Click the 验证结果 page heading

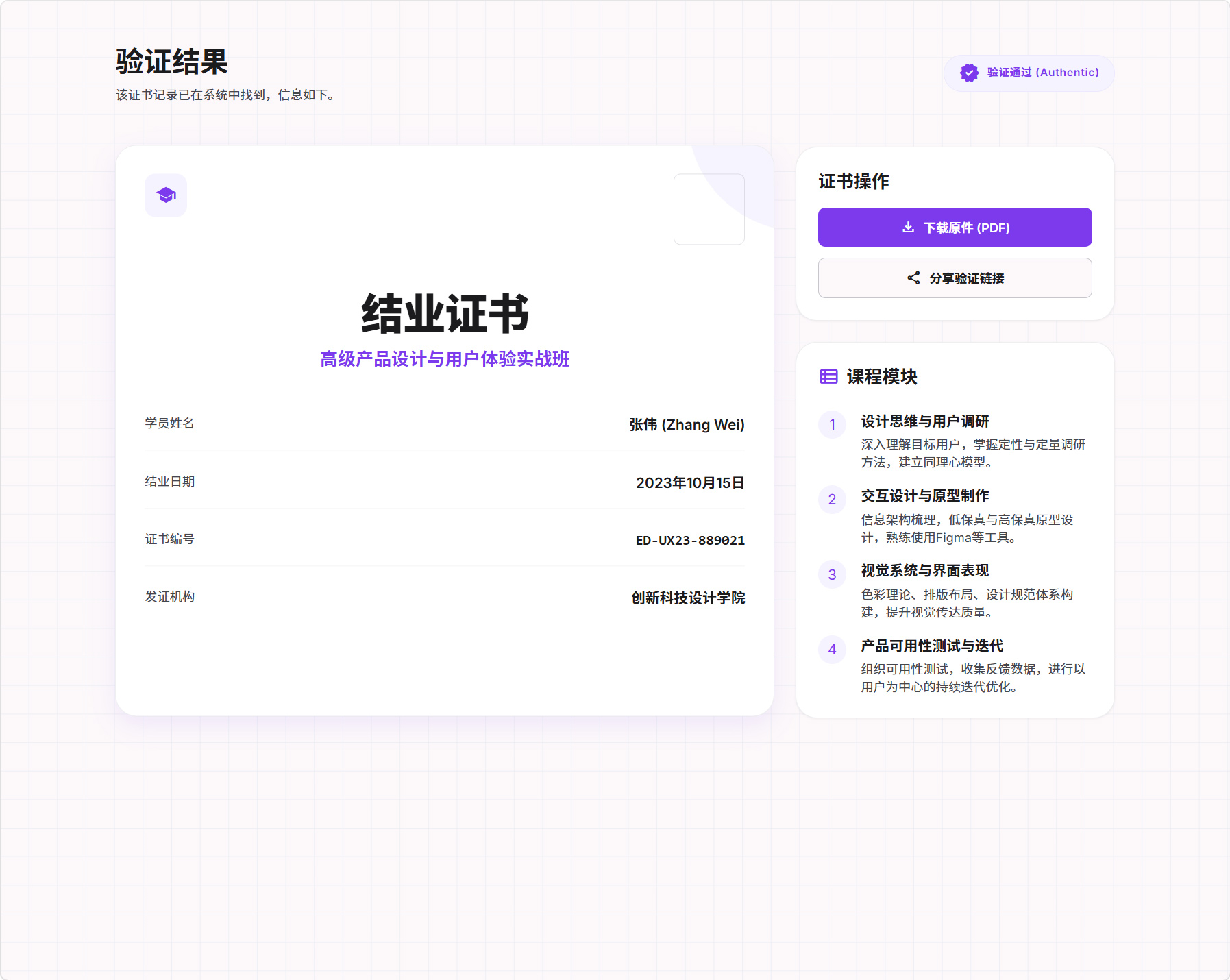[171, 62]
